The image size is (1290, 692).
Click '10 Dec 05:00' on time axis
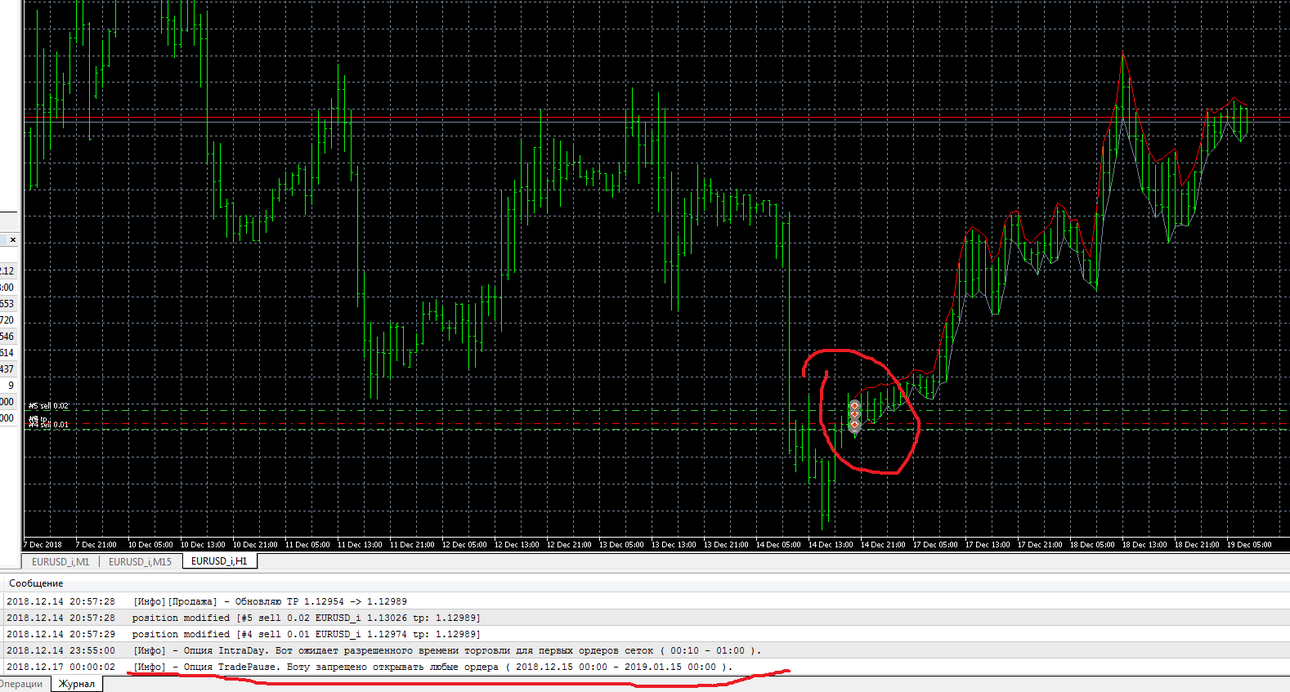(153, 545)
